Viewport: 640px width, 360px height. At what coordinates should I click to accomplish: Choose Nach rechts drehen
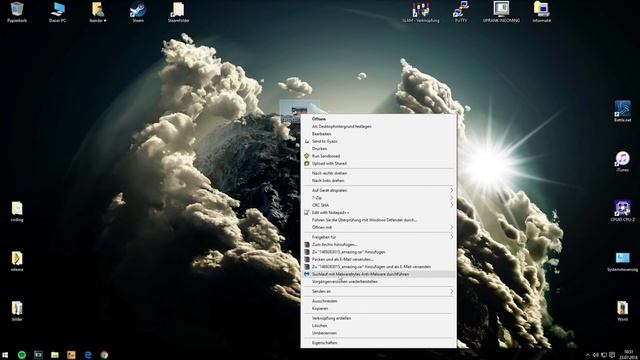point(379,173)
